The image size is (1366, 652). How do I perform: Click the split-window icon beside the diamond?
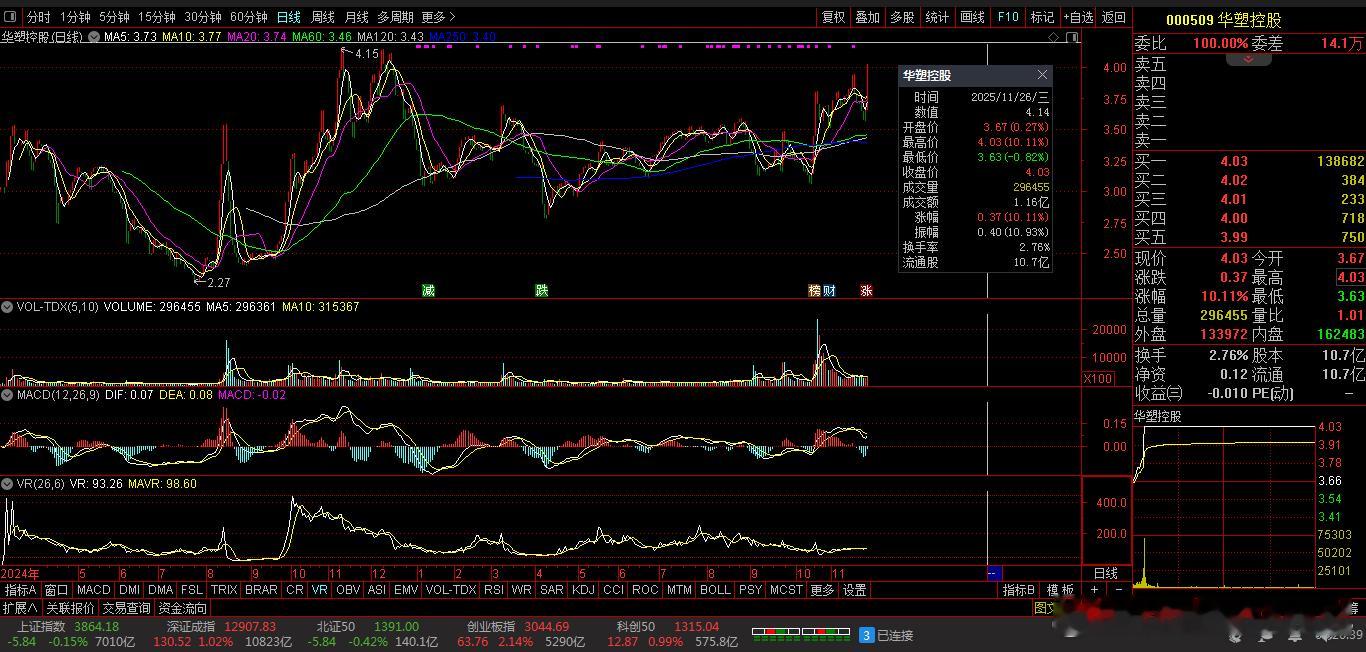pyautogui.click(x=1072, y=37)
